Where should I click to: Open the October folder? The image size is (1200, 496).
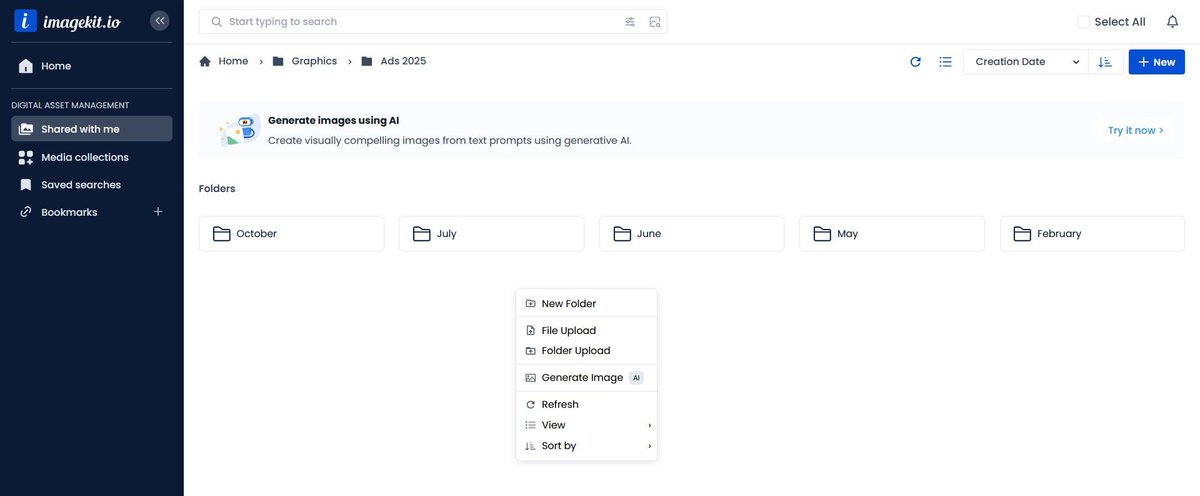[291, 234]
